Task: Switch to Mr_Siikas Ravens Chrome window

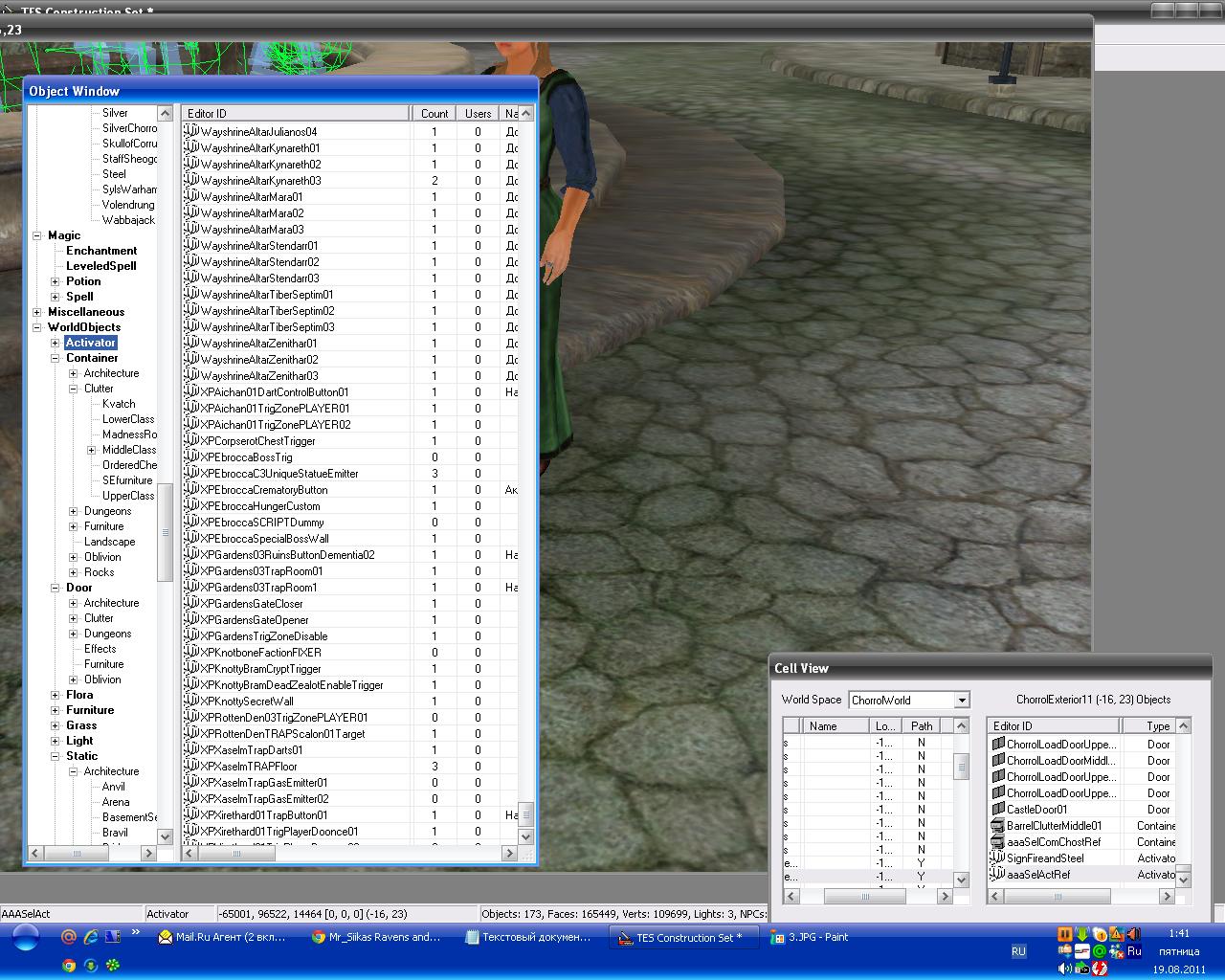Action: click(378, 938)
